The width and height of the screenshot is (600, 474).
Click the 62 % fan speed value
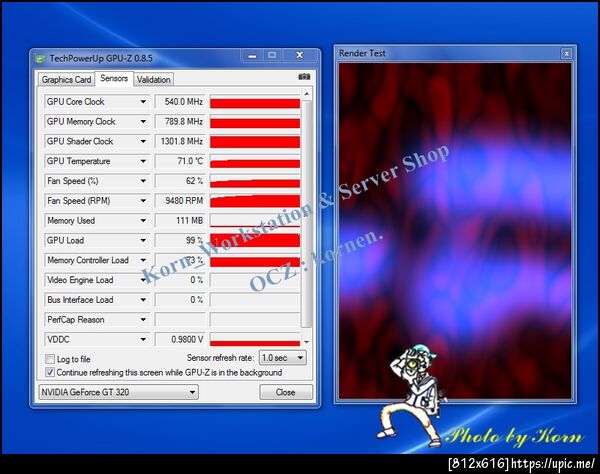point(180,181)
